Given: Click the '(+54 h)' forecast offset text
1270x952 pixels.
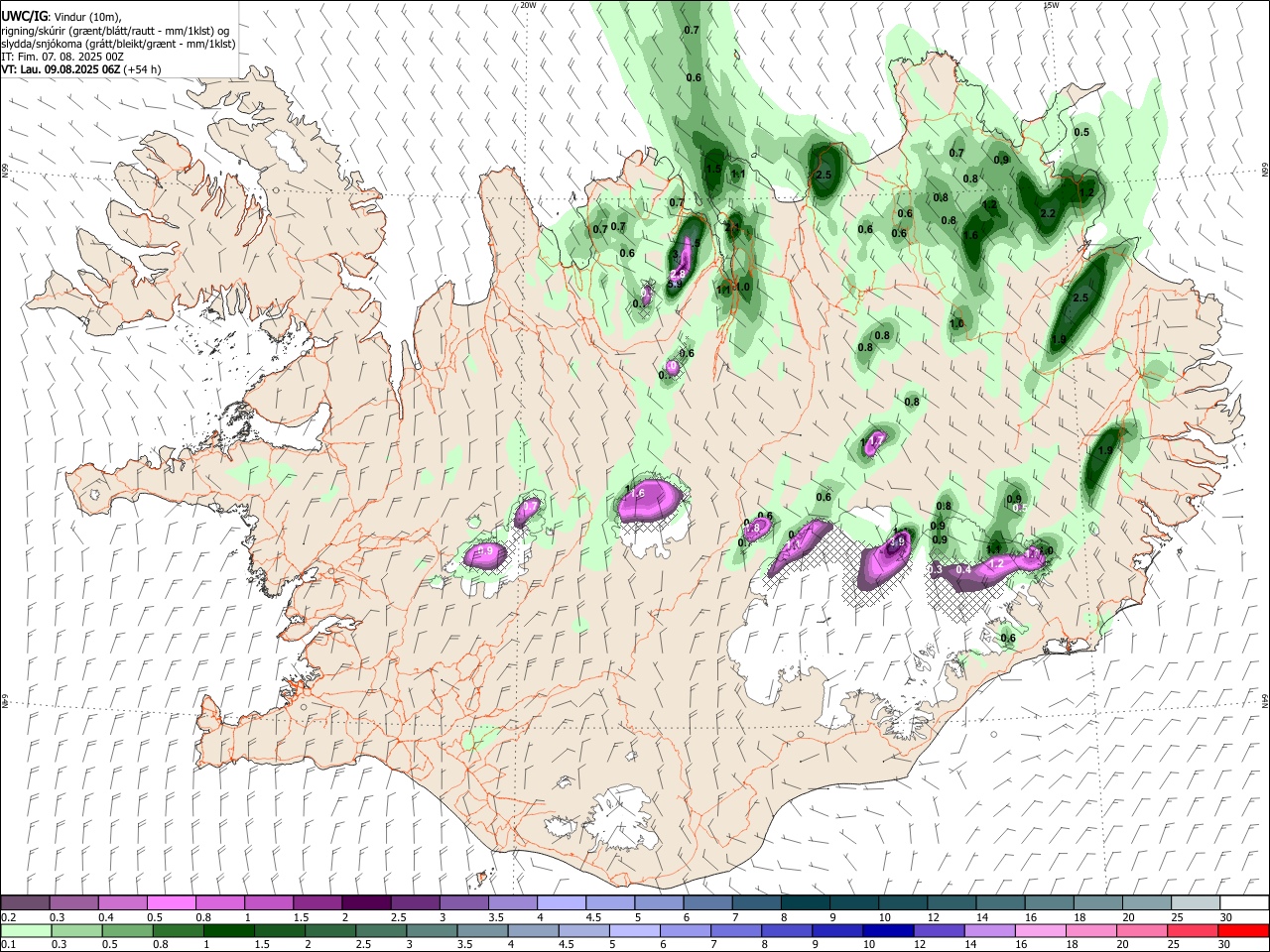Looking at the screenshot, I should click(x=143, y=69).
